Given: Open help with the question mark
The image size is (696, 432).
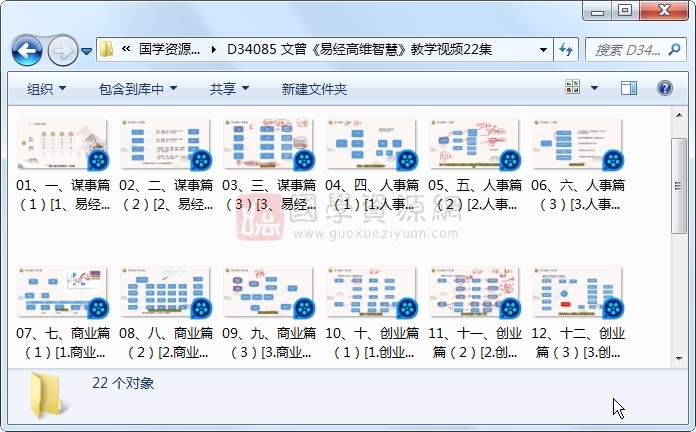Looking at the screenshot, I should tap(664, 88).
